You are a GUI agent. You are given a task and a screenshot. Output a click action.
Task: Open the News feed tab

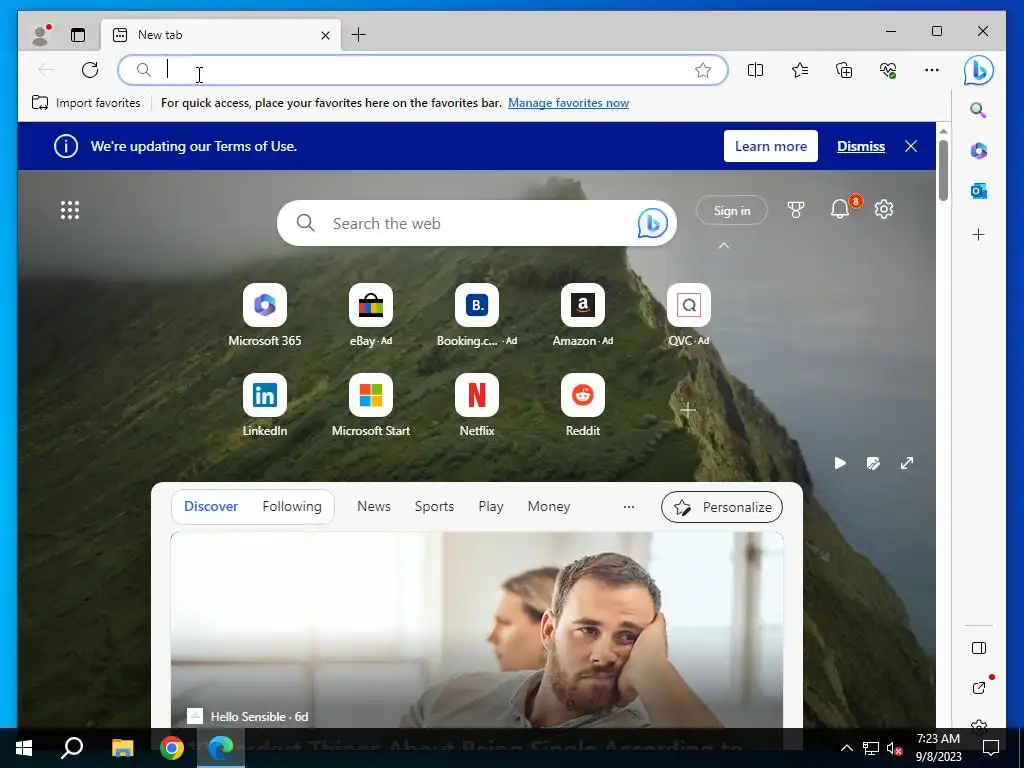[374, 506]
